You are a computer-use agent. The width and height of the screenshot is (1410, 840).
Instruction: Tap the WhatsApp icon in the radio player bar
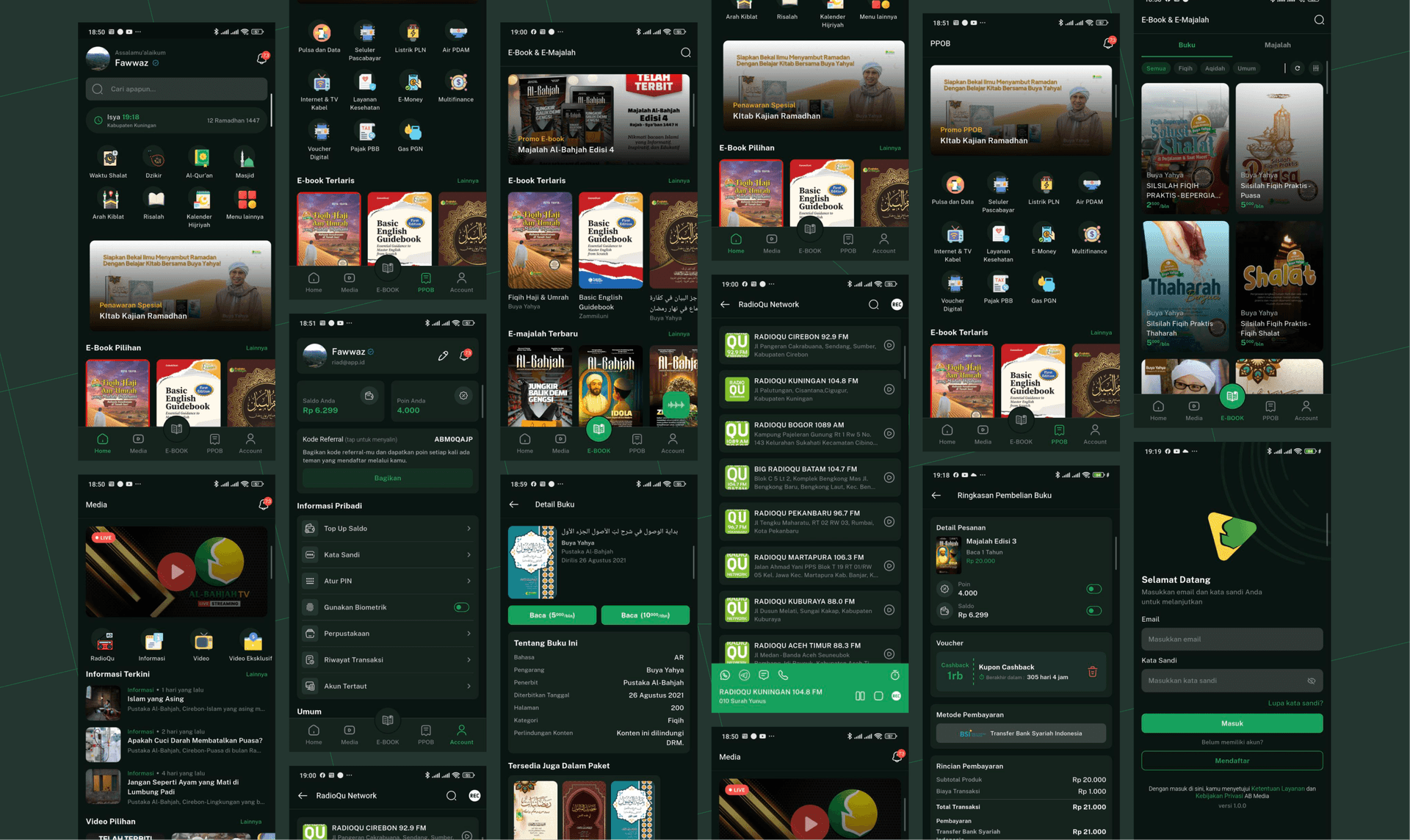pyautogui.click(x=725, y=675)
